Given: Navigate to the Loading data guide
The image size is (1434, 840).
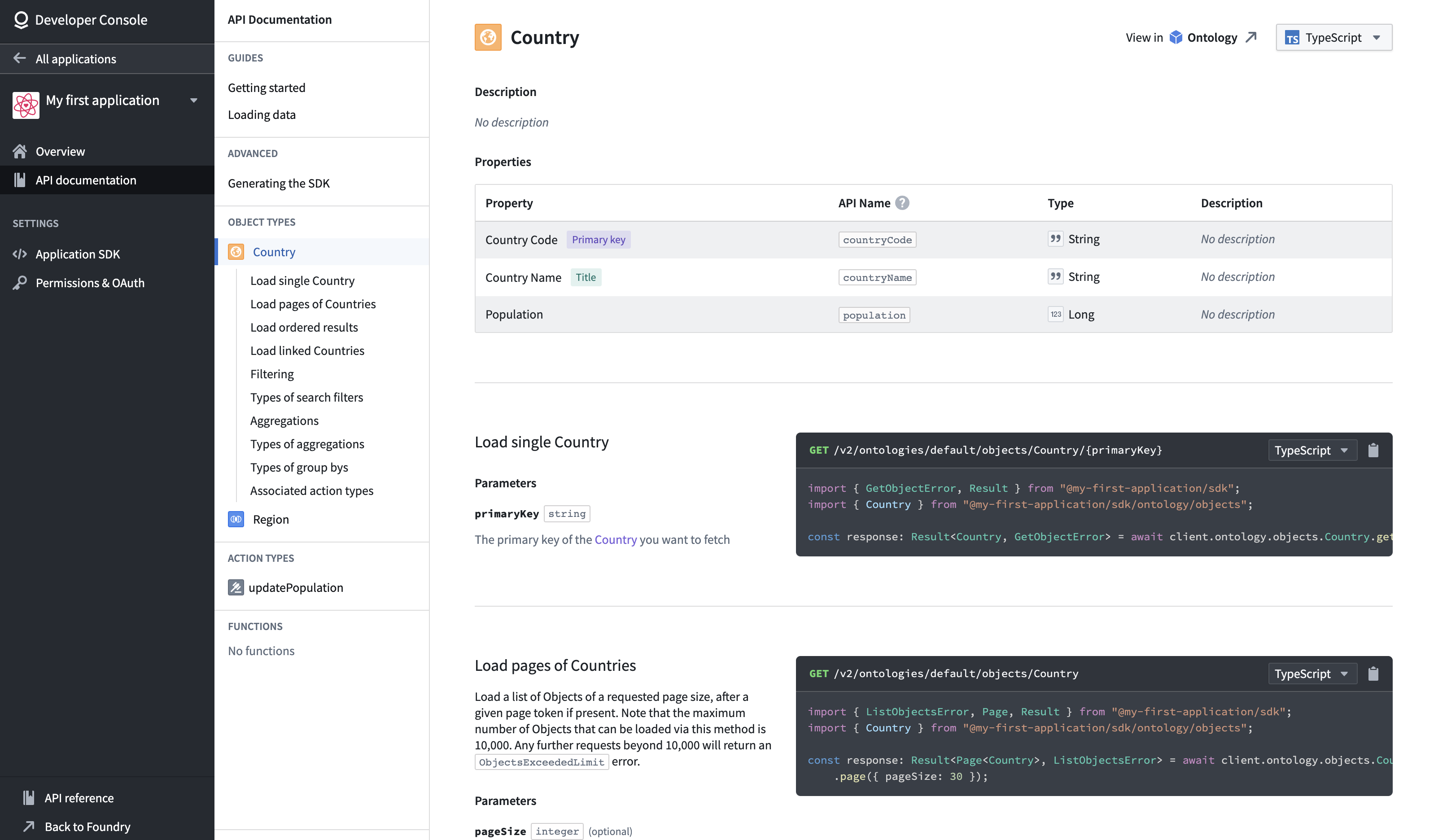Looking at the screenshot, I should tap(262, 114).
